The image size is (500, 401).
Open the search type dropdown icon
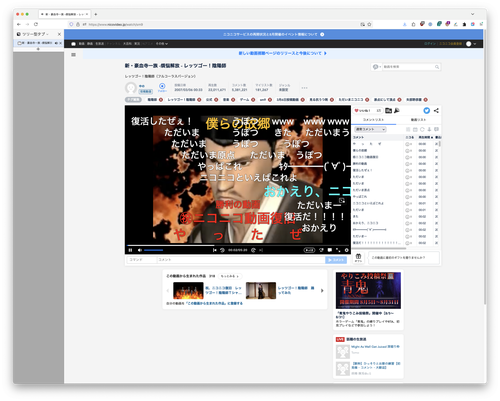pos(376,67)
